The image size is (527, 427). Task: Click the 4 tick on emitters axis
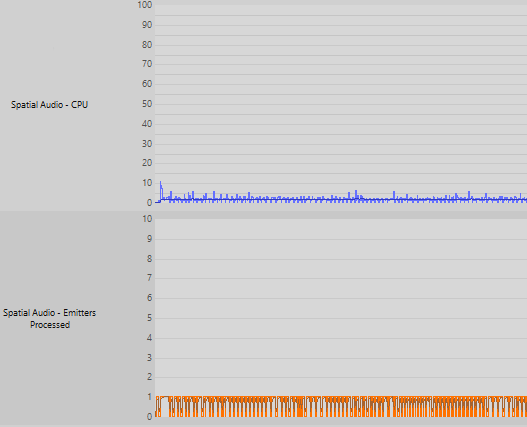pyautogui.click(x=150, y=338)
